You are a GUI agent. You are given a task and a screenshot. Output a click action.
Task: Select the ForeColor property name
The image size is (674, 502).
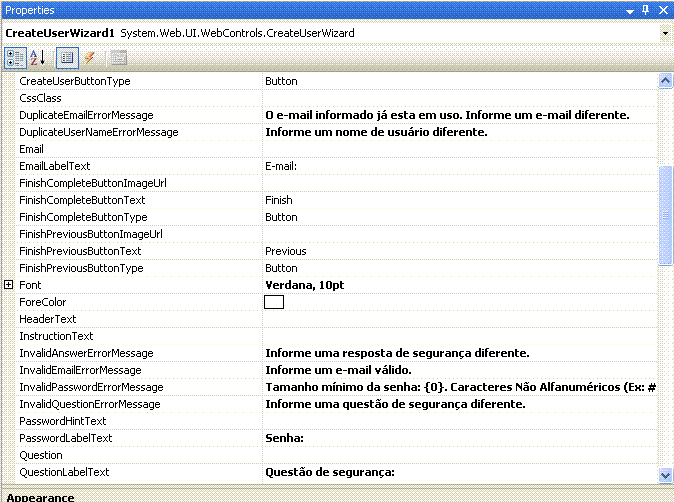pyautogui.click(x=43, y=302)
